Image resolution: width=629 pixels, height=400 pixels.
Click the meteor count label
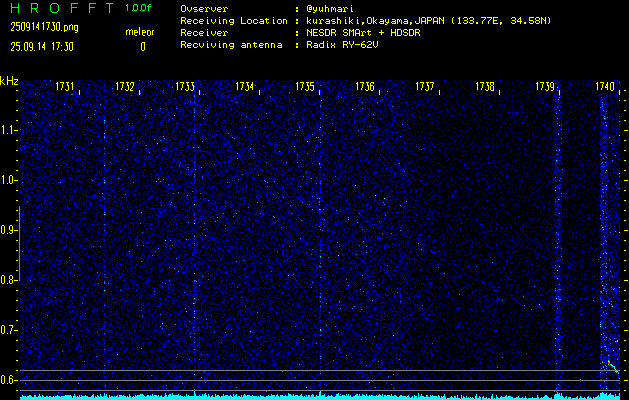[x=140, y=32]
